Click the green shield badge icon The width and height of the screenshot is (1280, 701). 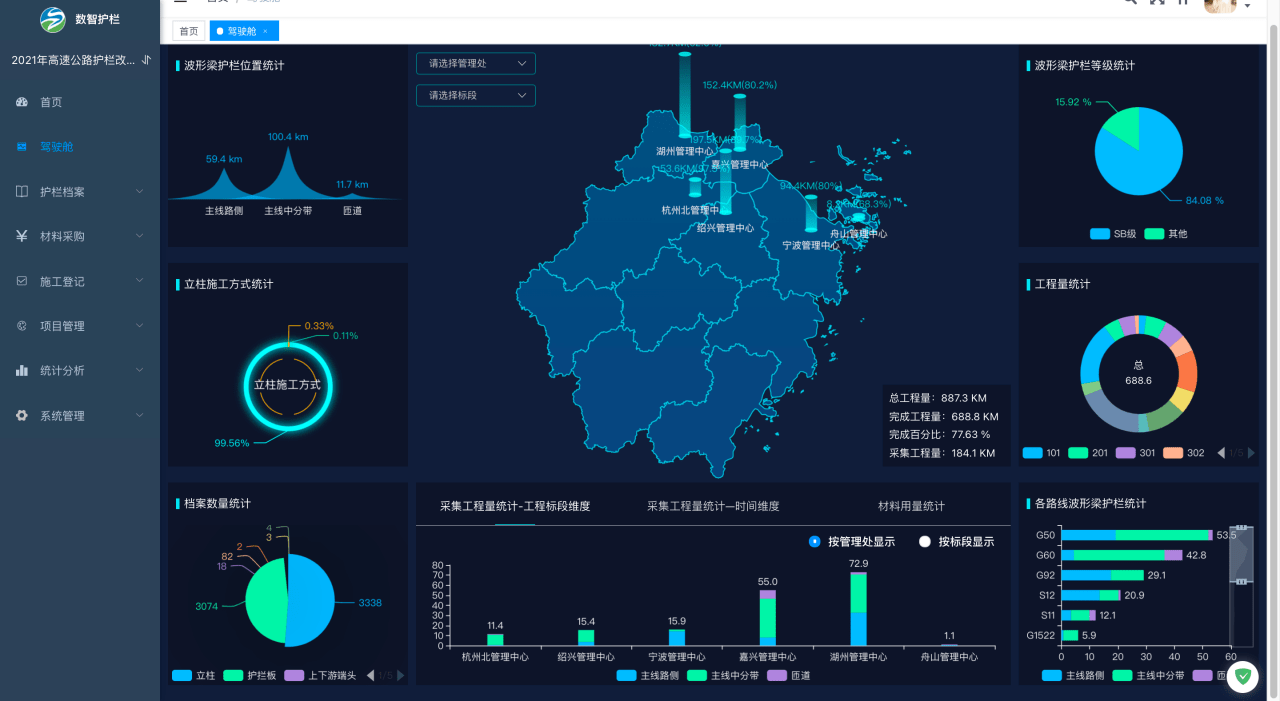1242,677
